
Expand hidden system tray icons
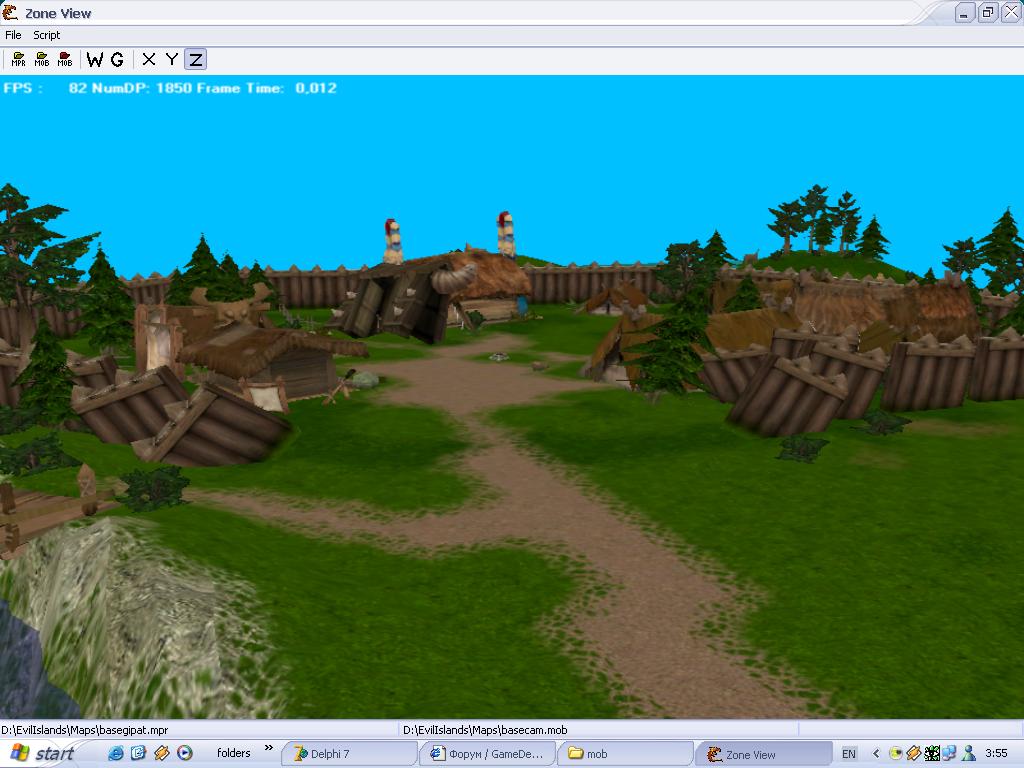coord(876,754)
